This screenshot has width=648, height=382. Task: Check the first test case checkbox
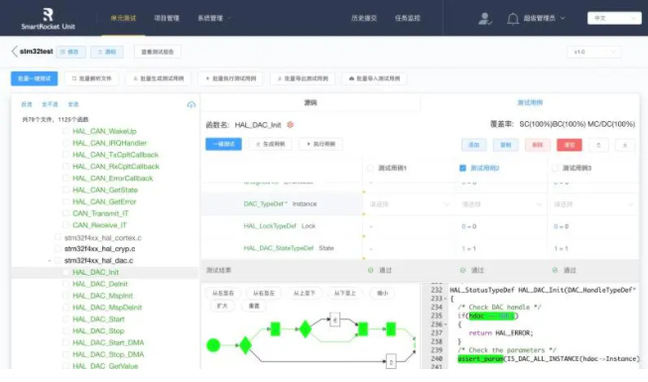tap(370, 168)
